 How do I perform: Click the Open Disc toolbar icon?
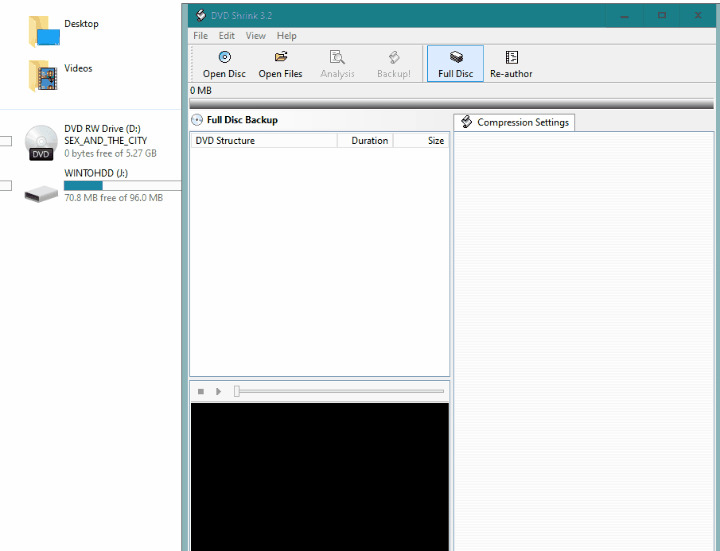[224, 58]
